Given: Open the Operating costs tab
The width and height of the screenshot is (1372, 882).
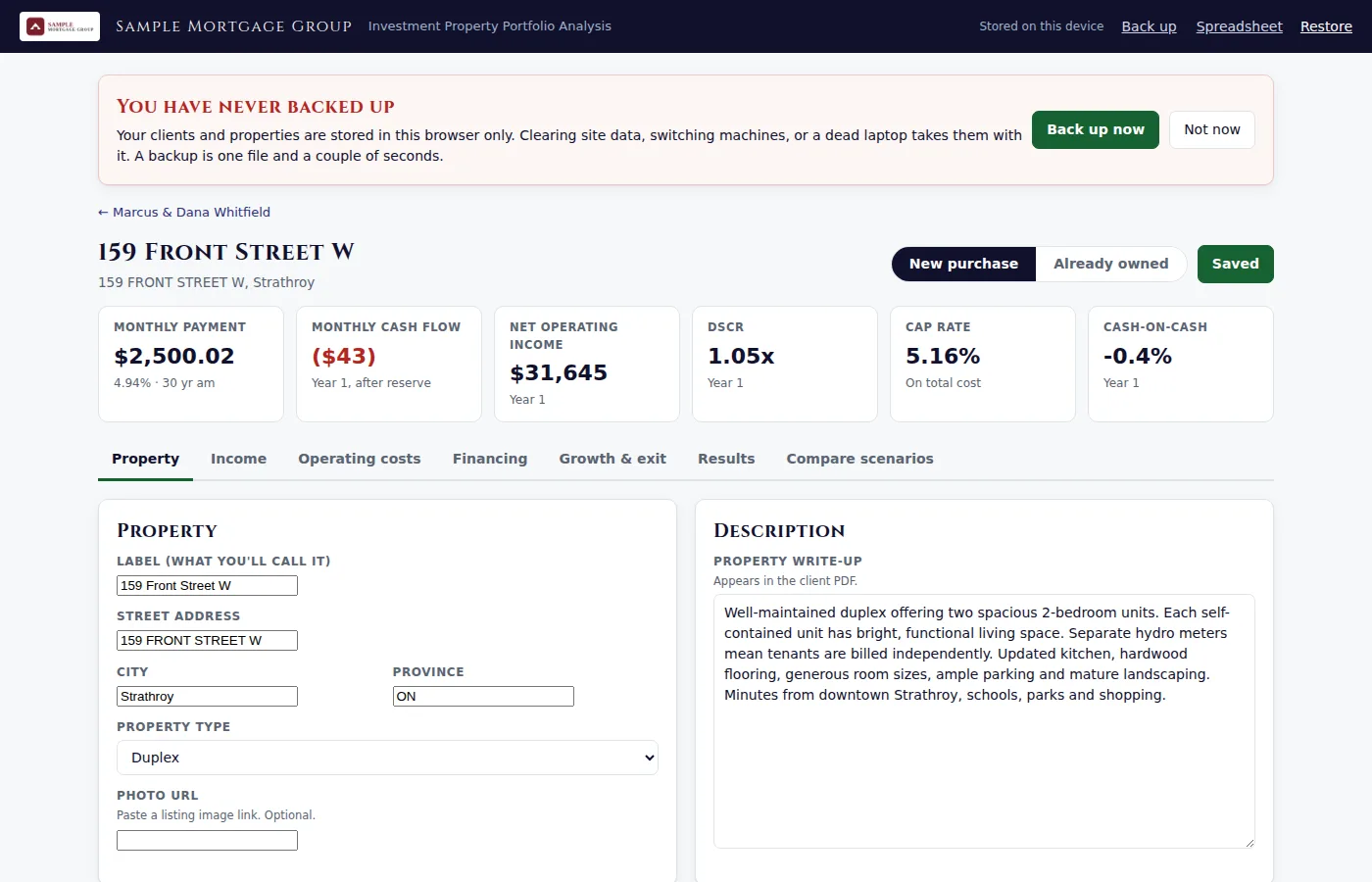Looking at the screenshot, I should point(360,459).
